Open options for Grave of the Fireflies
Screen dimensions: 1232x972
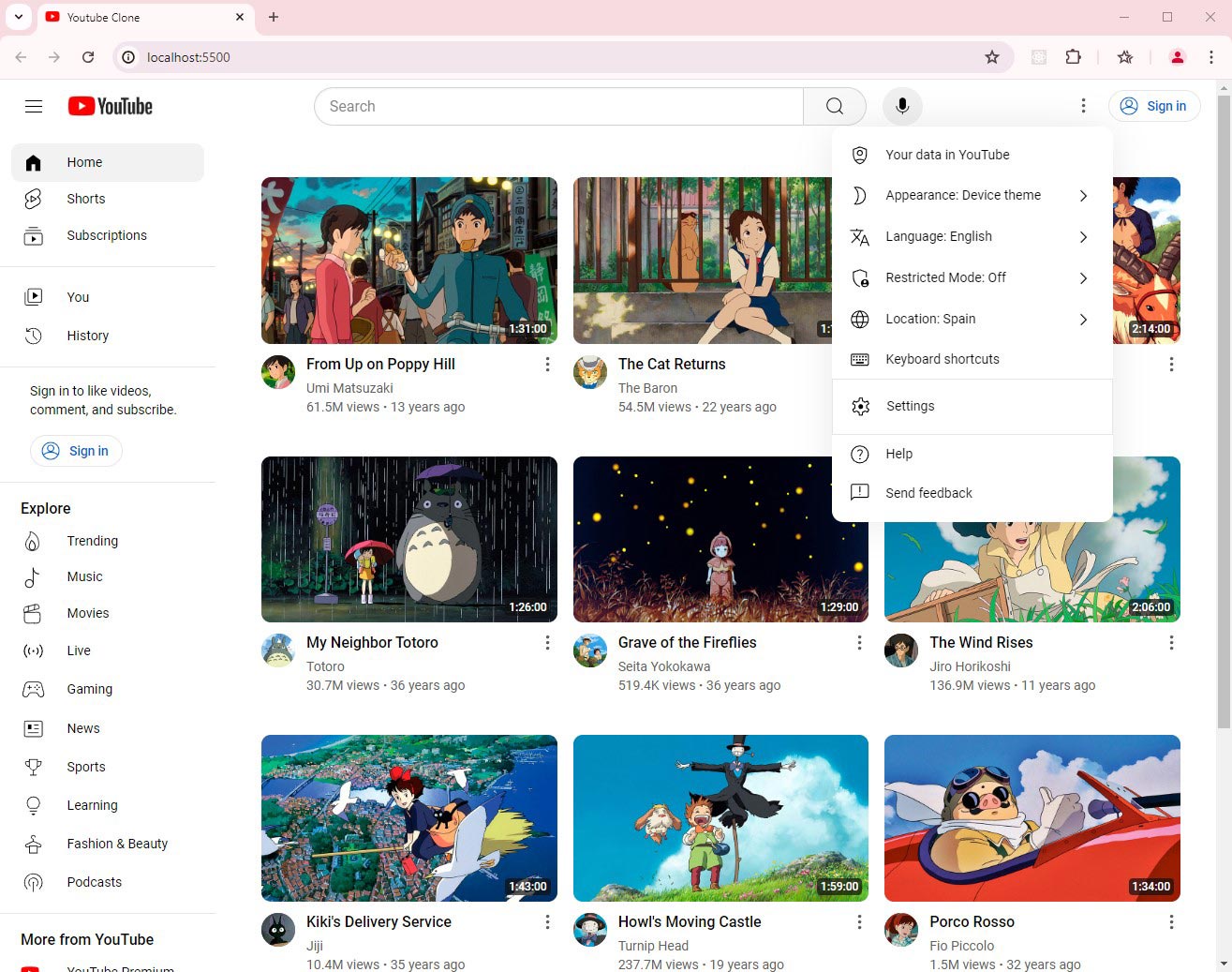coord(859,643)
